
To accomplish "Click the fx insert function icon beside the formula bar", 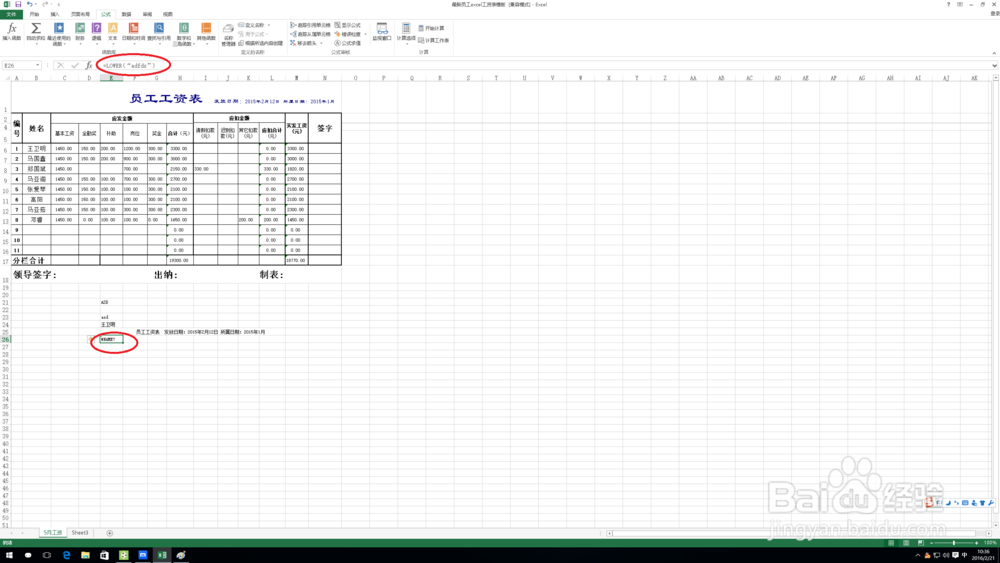I will click(89, 65).
